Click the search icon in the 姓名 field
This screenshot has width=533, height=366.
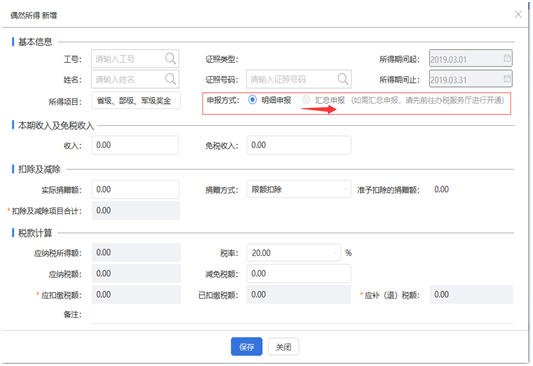tap(170, 79)
